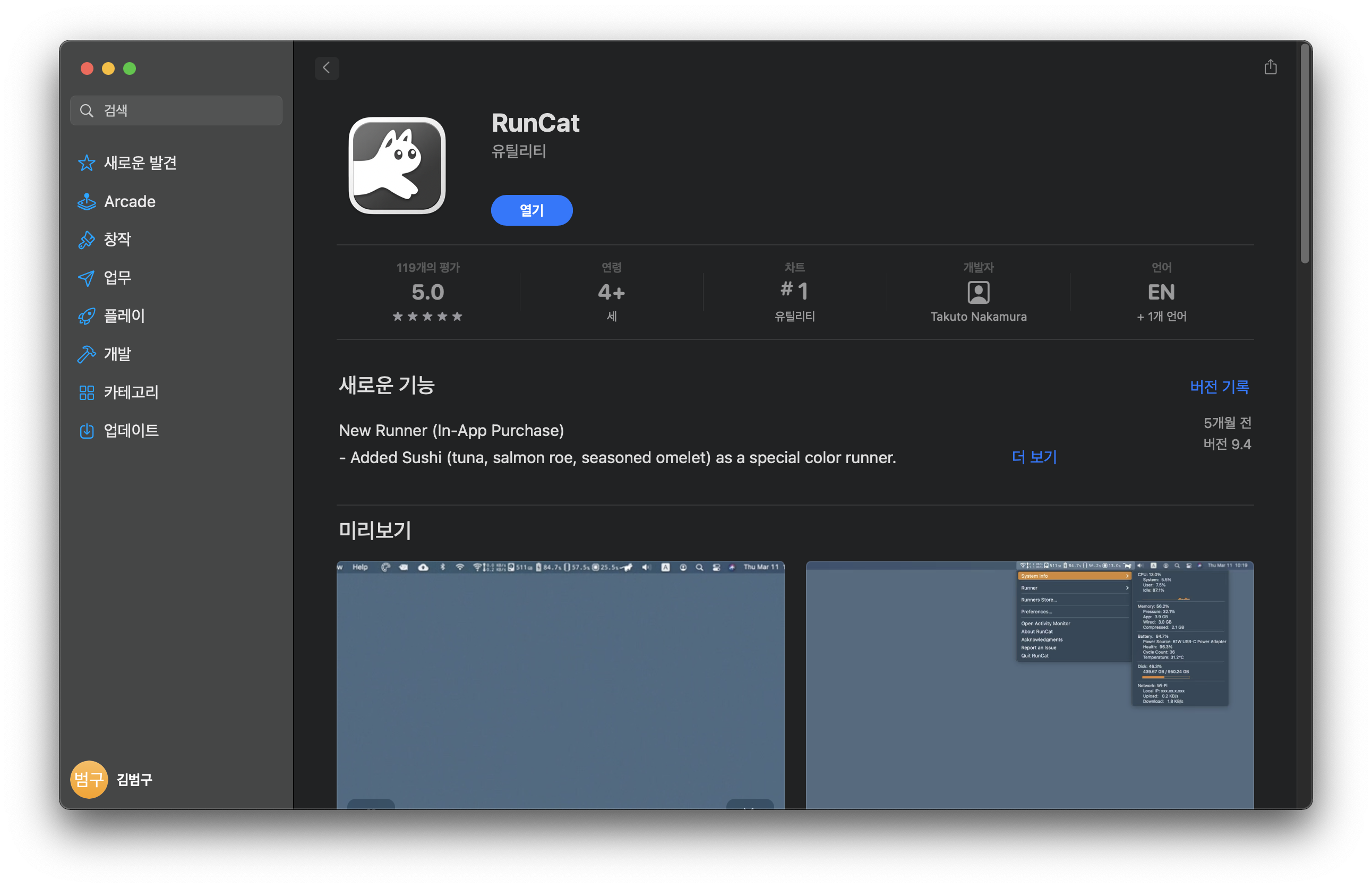The width and height of the screenshot is (1372, 888).
Task: Open the second preview screenshot with menu
Action: point(1030,685)
